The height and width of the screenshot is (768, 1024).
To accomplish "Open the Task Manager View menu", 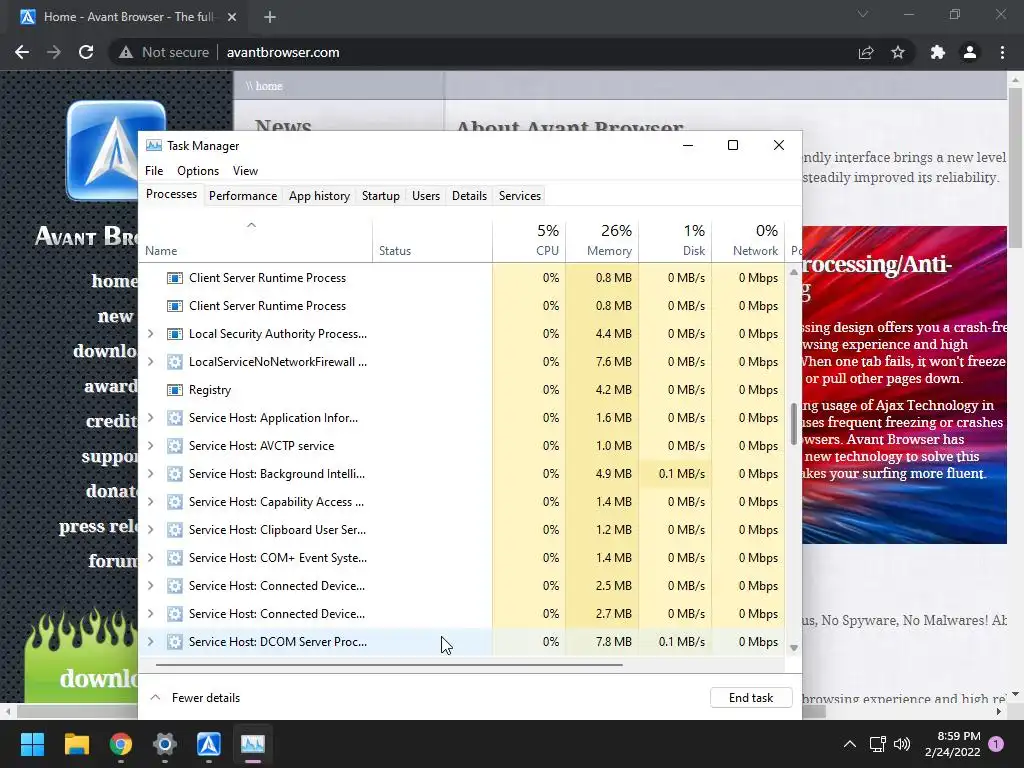I will [x=246, y=170].
